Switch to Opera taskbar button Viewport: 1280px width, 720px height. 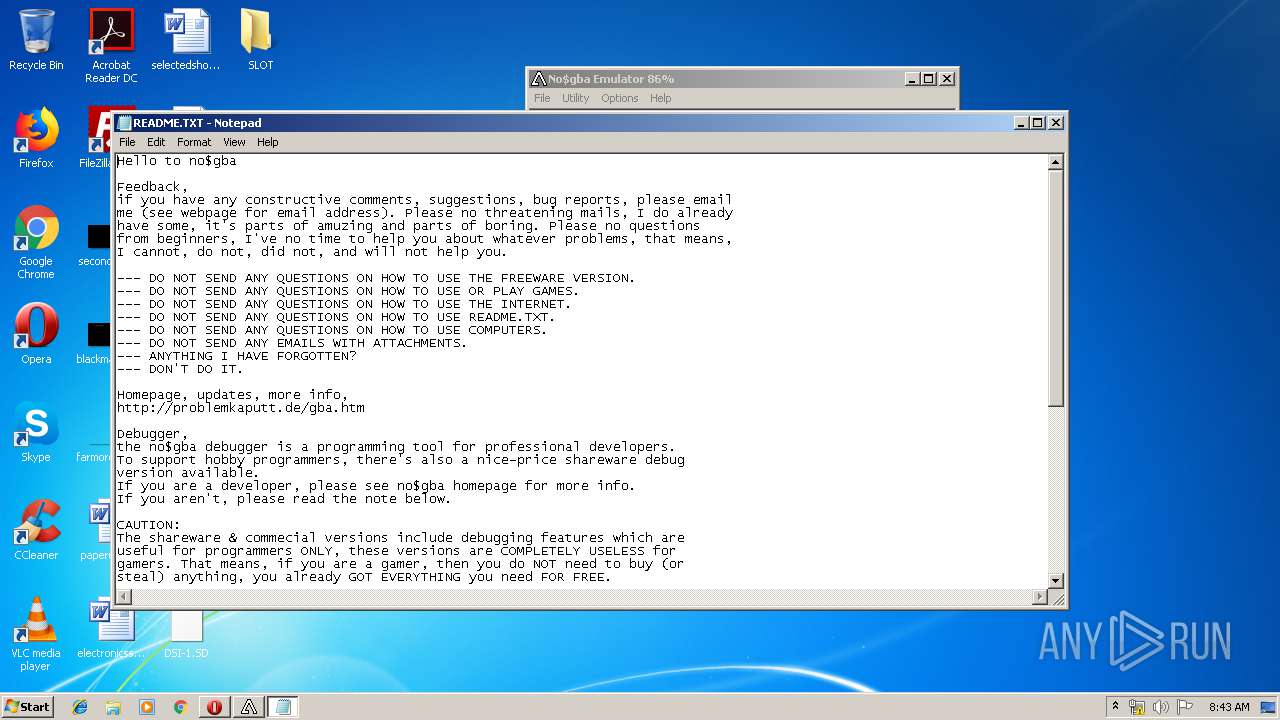tap(214, 707)
